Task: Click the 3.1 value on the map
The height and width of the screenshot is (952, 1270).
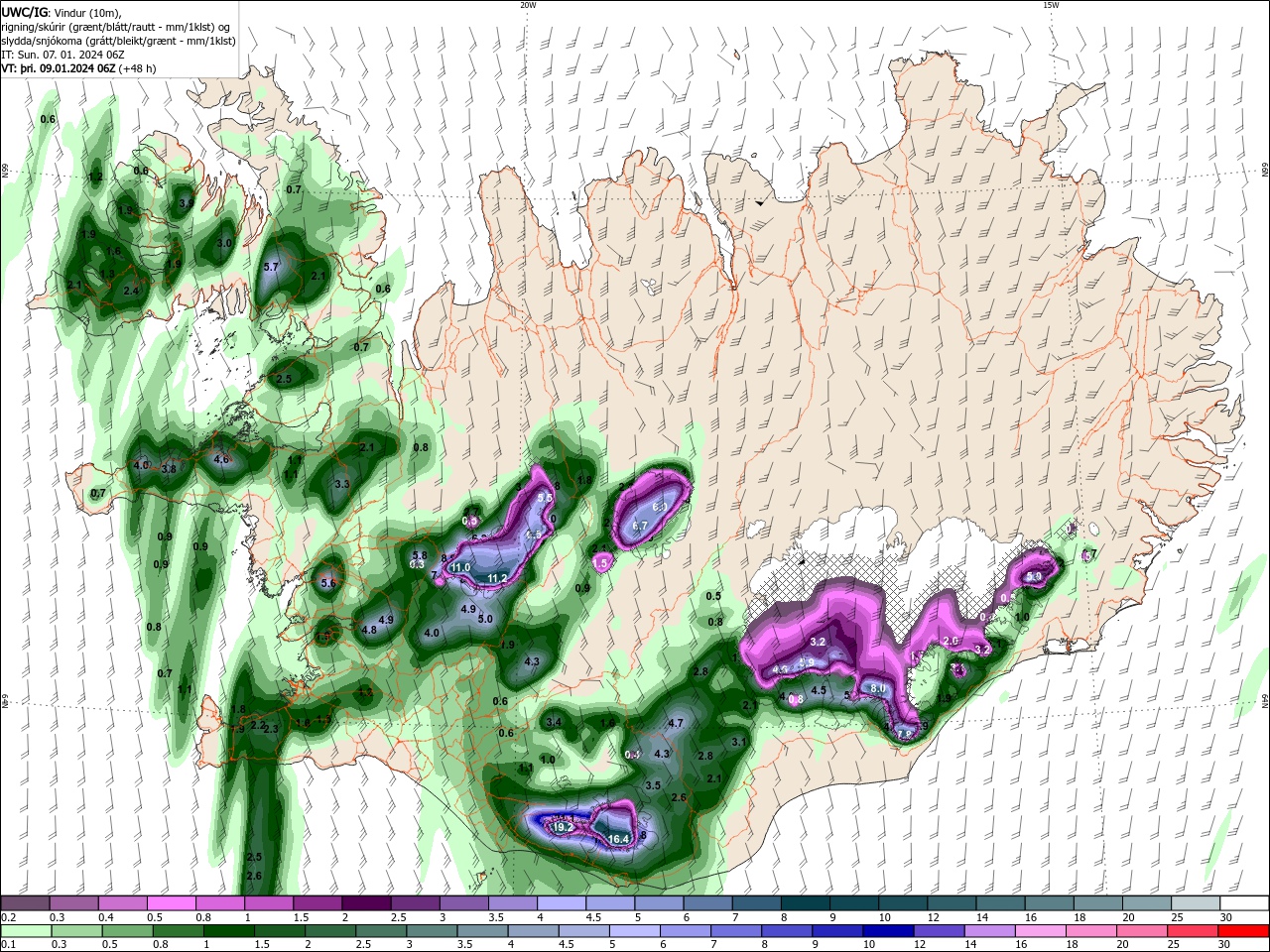Action: (x=739, y=741)
